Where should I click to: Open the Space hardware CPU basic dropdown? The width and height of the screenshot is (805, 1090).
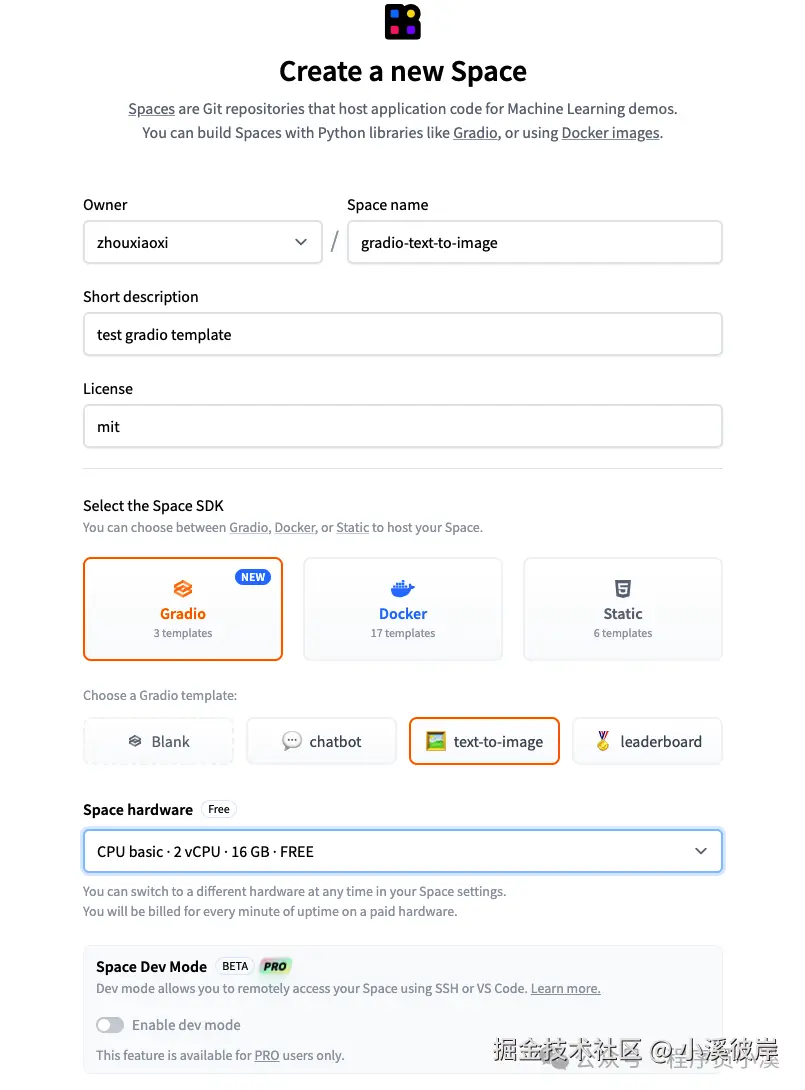point(402,851)
